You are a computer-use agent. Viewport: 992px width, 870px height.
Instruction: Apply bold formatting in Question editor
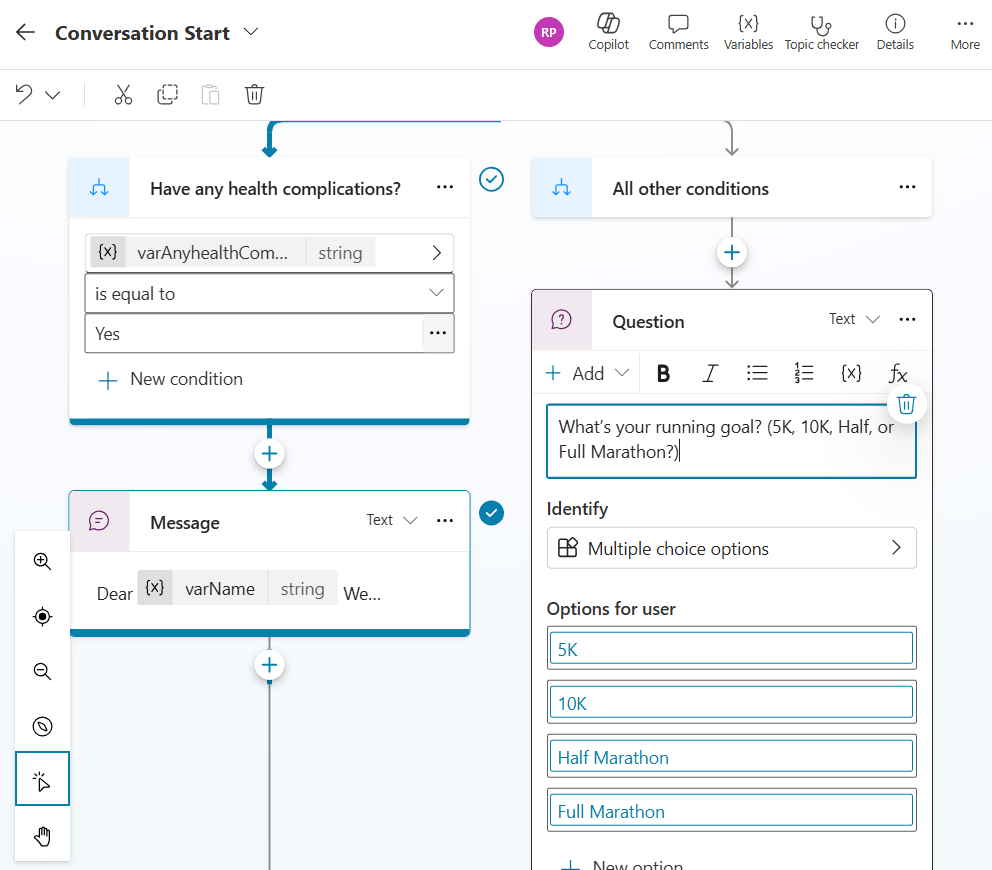662,373
